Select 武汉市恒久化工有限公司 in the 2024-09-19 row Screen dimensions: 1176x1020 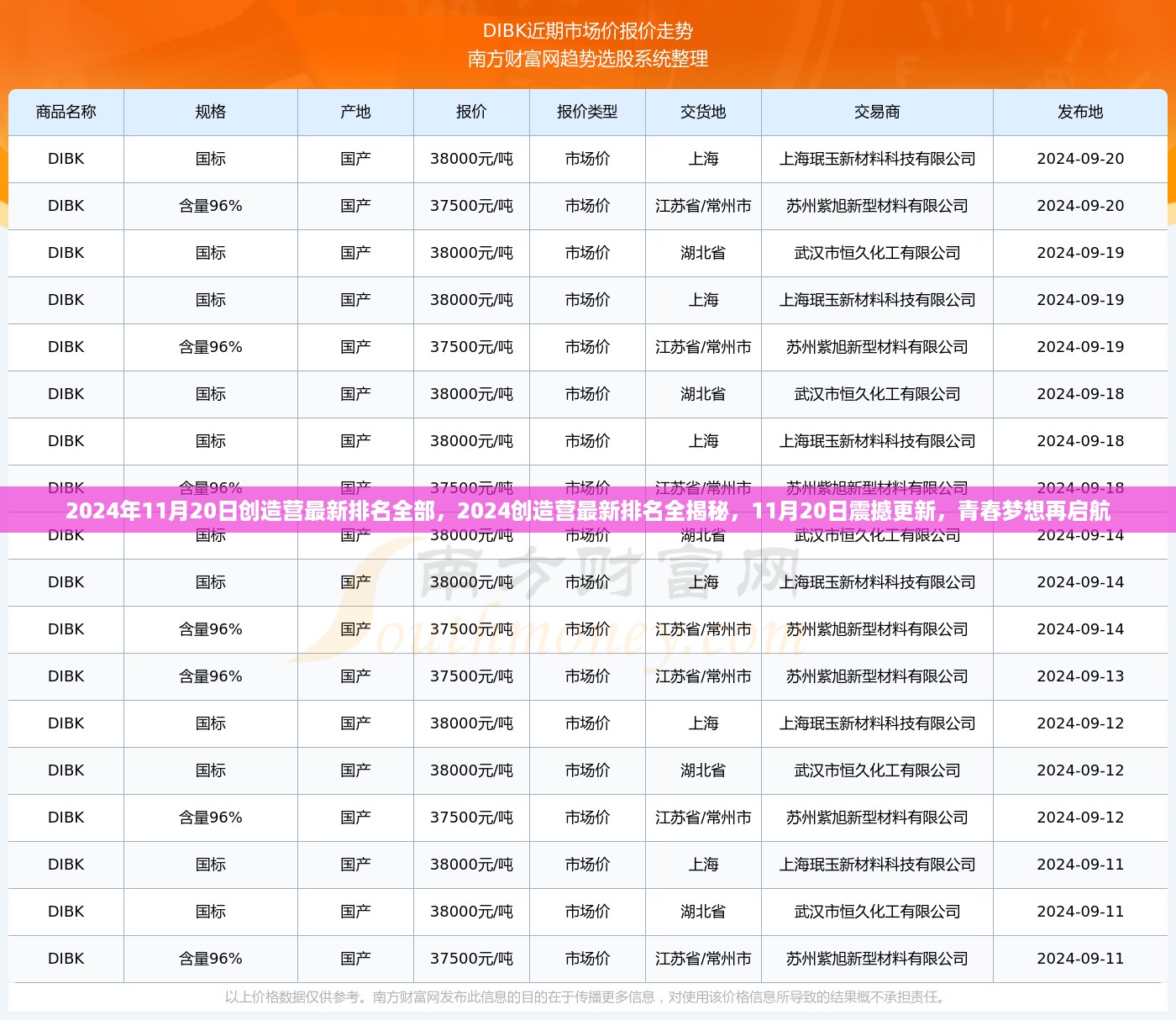click(x=877, y=253)
